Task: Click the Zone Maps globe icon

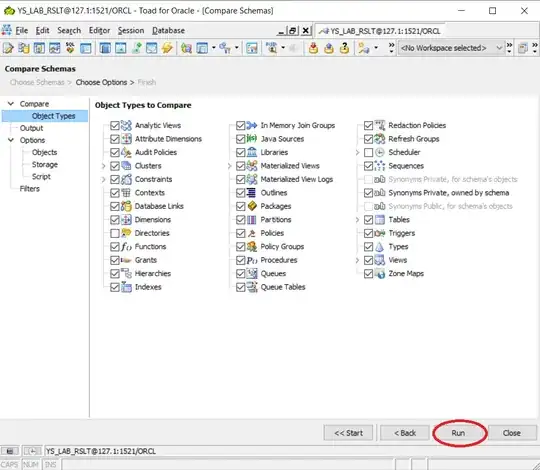Action: point(380,273)
